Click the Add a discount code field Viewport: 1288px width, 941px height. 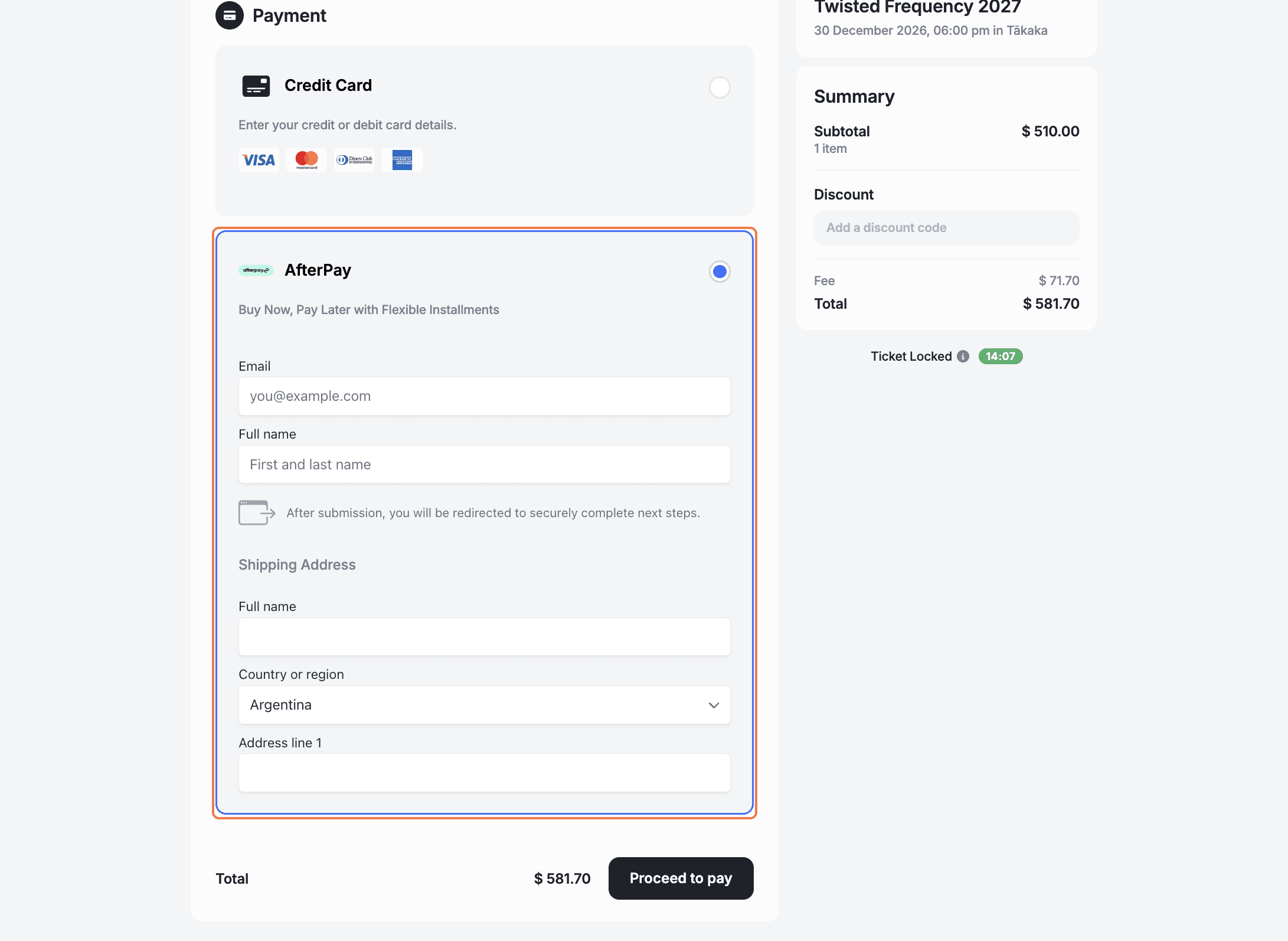(x=946, y=228)
